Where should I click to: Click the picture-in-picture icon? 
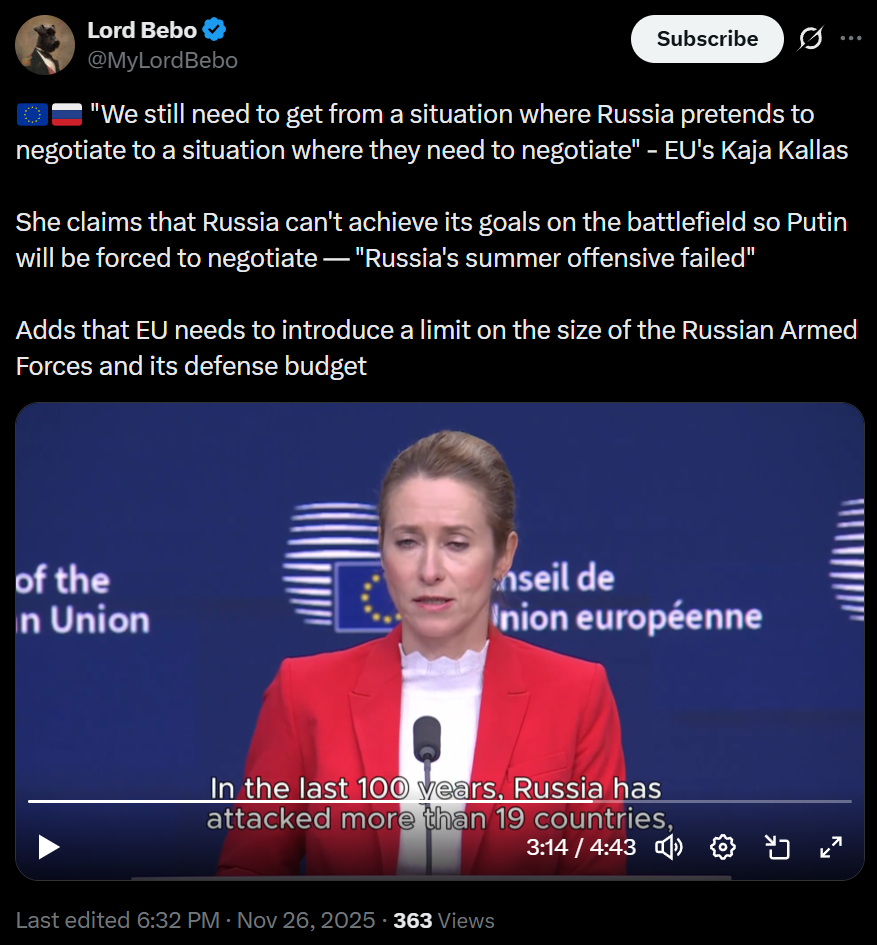pos(777,847)
